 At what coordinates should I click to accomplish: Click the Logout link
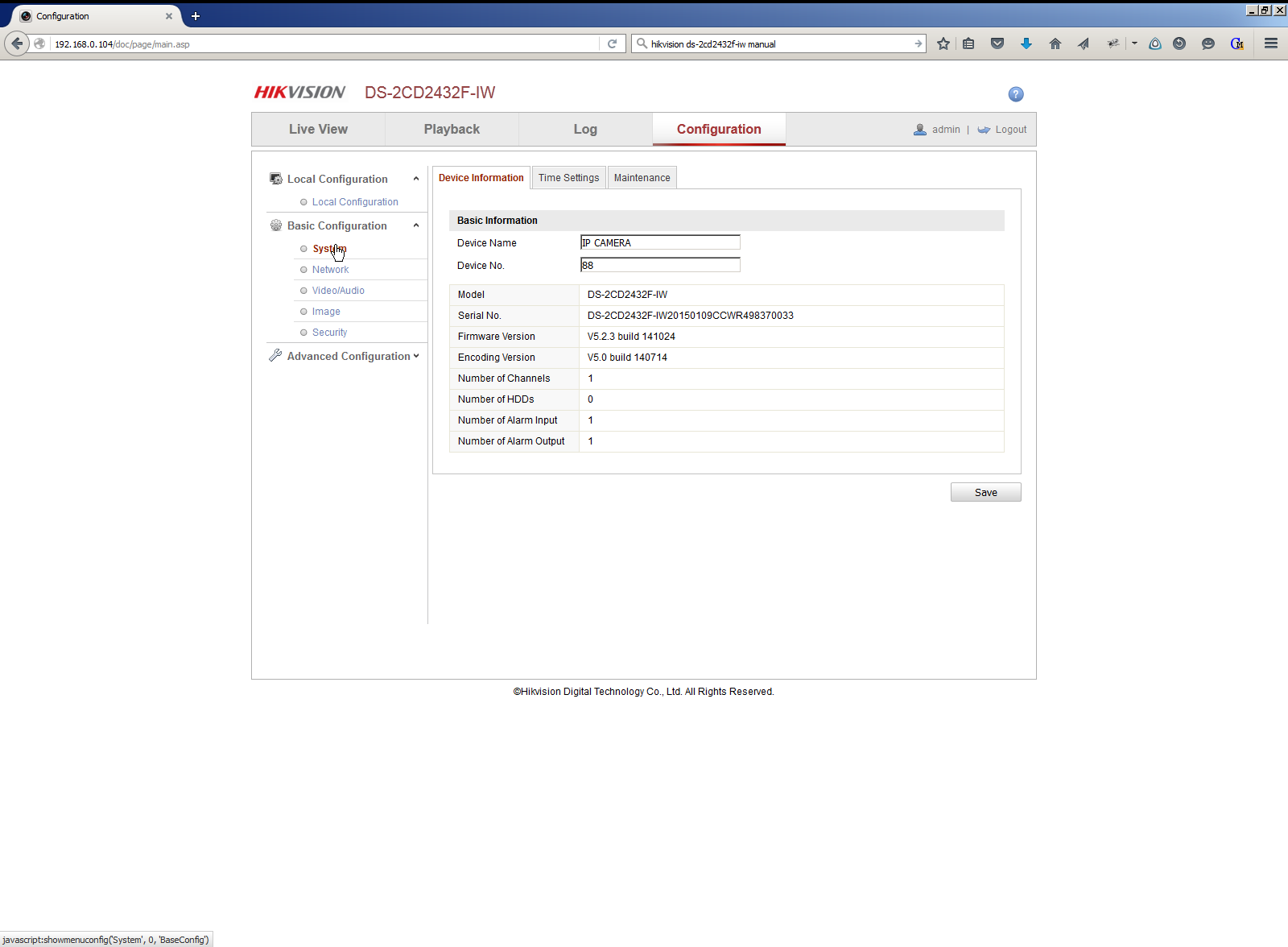pyautogui.click(x=1011, y=130)
